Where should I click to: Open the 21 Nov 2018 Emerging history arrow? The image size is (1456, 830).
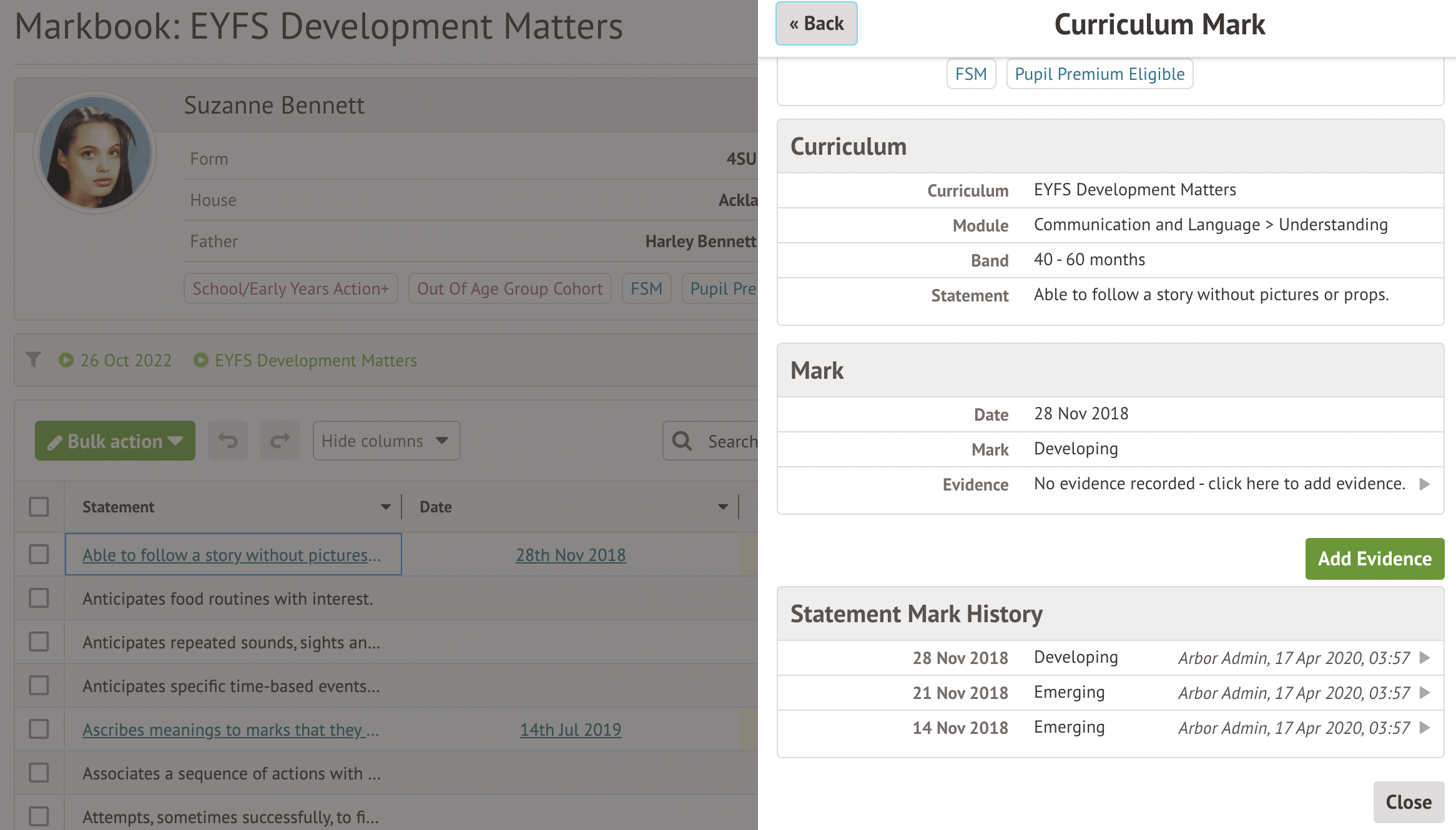tap(1425, 693)
